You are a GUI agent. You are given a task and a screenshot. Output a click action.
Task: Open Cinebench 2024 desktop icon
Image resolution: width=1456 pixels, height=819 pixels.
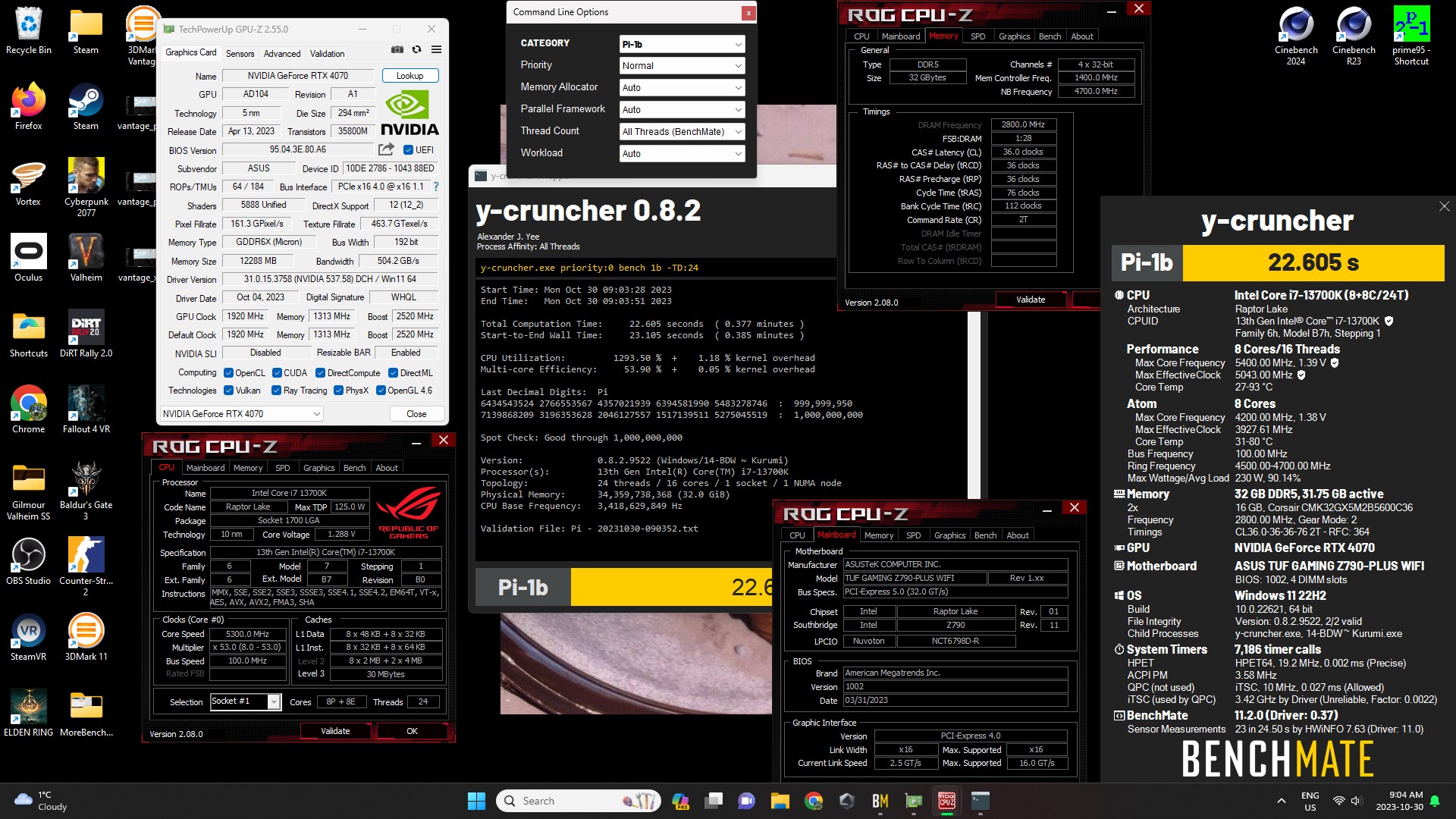tap(1296, 36)
